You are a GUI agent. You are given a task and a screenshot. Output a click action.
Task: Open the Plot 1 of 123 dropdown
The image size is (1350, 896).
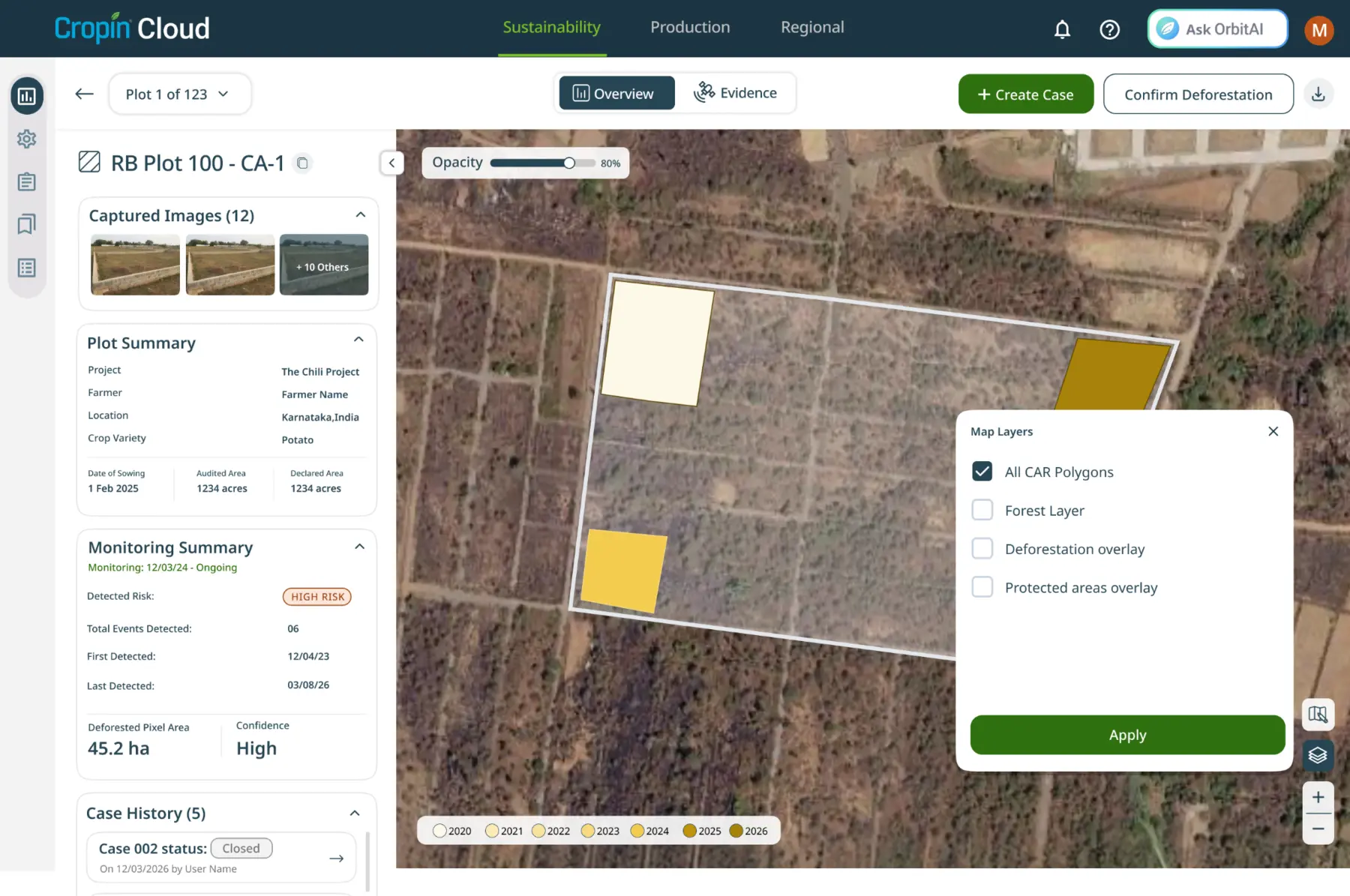click(180, 94)
